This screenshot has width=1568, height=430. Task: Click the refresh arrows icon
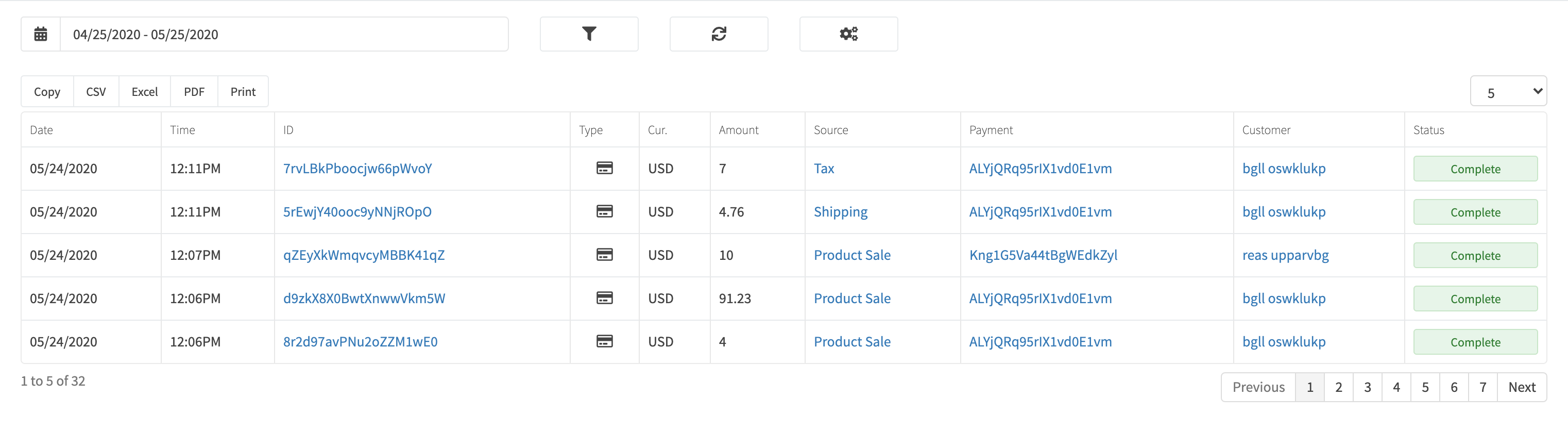tap(718, 34)
